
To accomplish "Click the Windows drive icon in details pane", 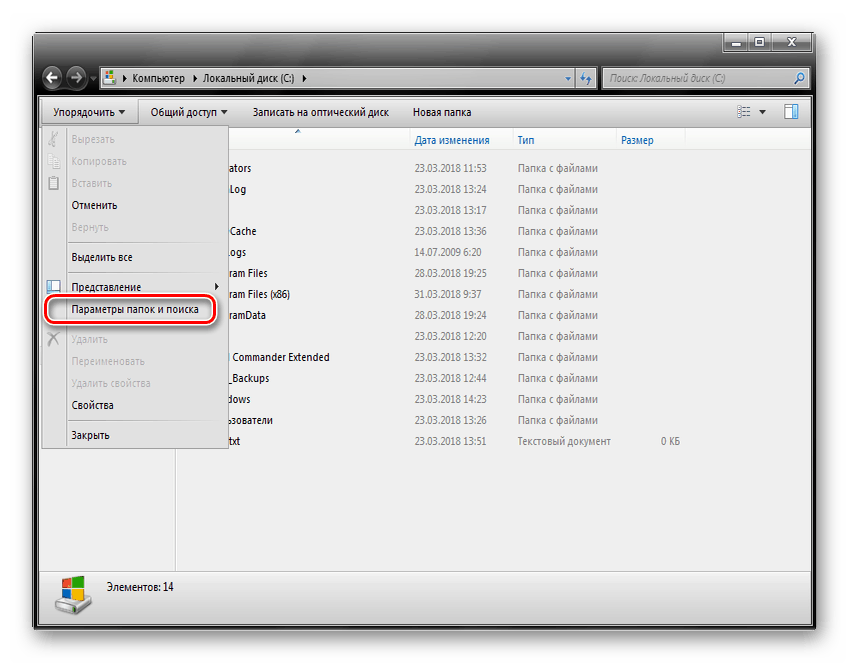I will pos(73,595).
